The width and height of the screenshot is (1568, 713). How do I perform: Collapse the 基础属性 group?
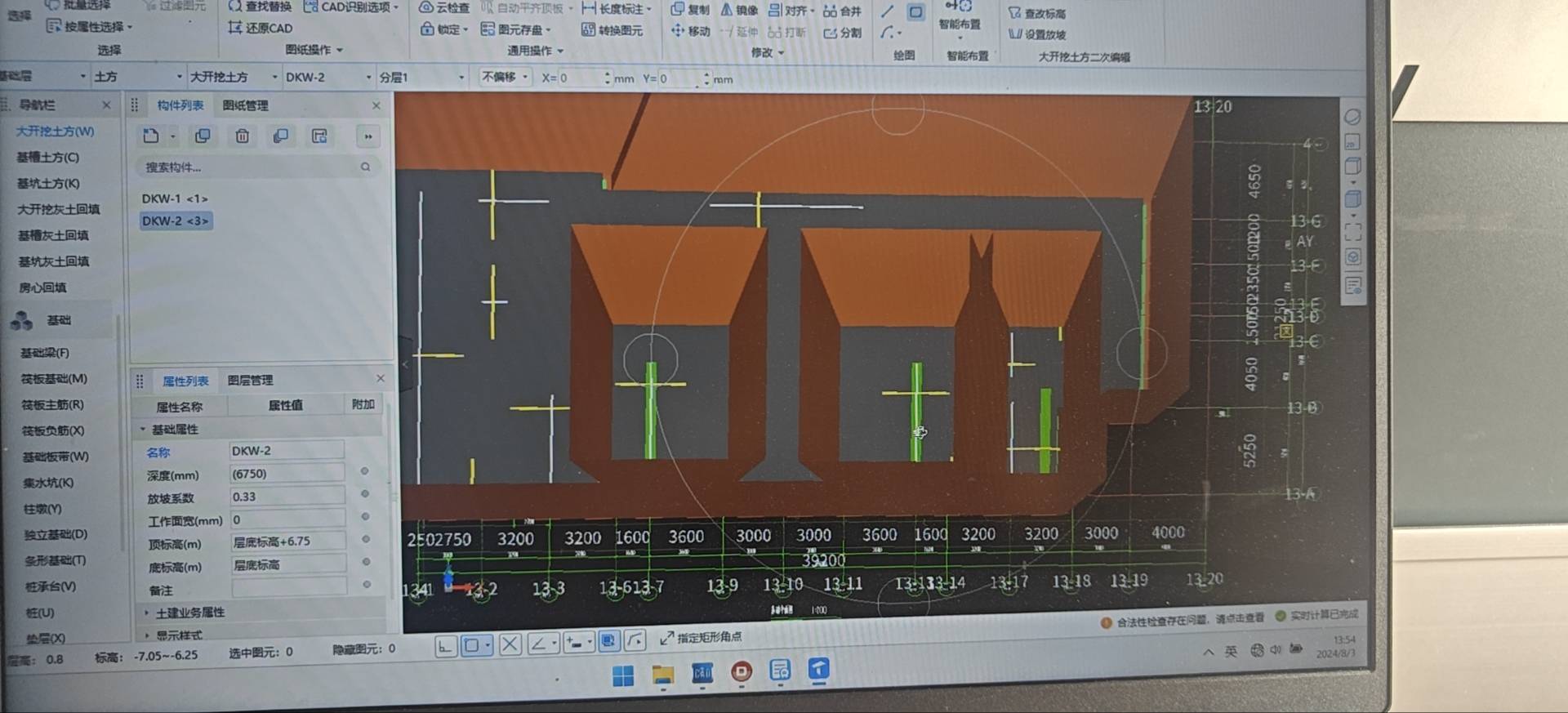point(143,428)
